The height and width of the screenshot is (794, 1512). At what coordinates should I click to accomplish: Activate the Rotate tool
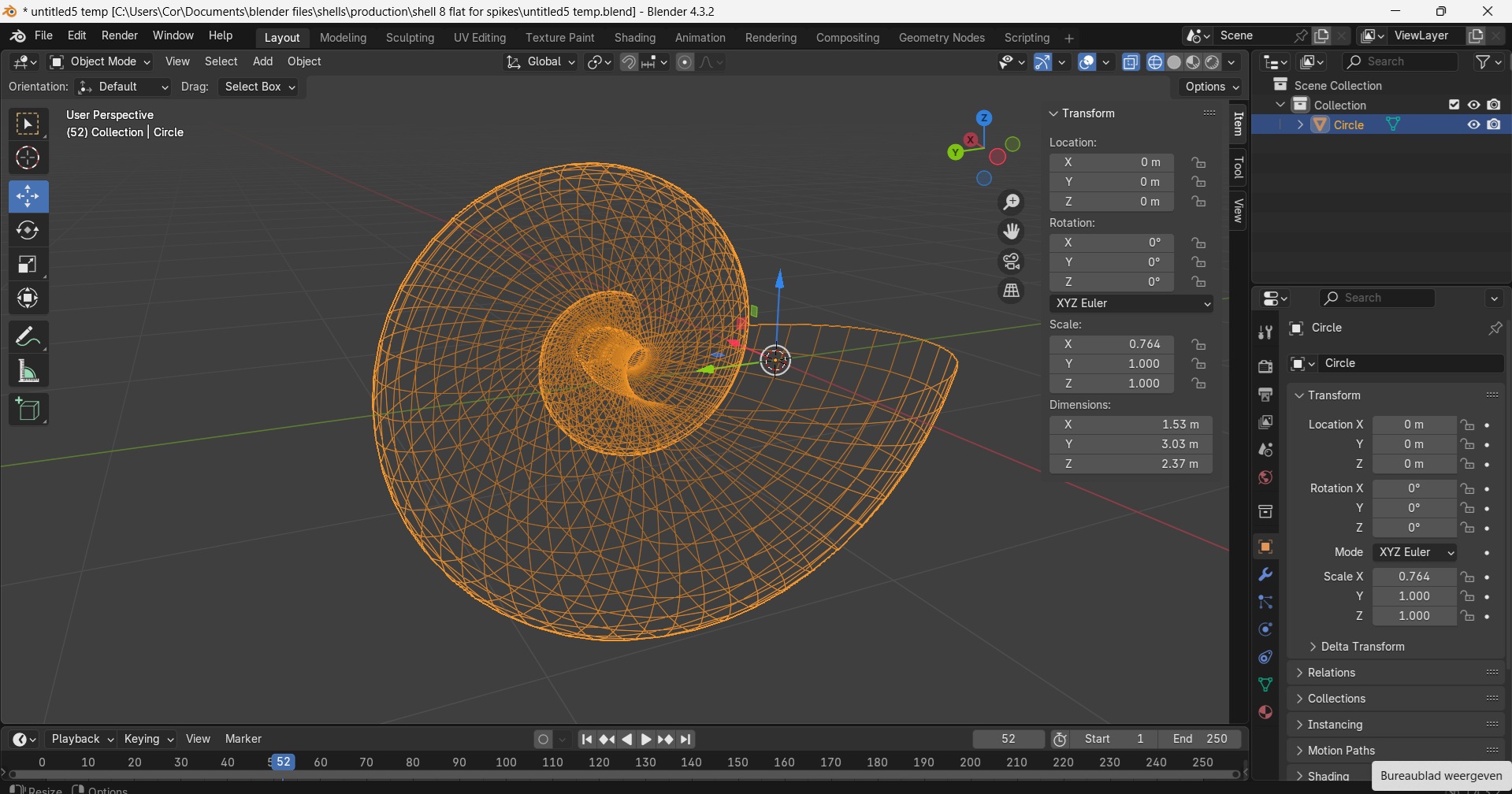pyautogui.click(x=28, y=230)
